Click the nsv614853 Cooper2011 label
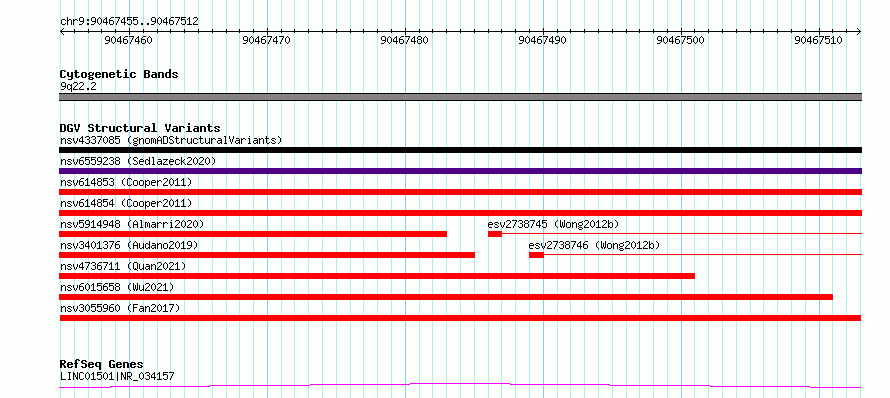Screen dimensions: 890x398 pos(126,182)
